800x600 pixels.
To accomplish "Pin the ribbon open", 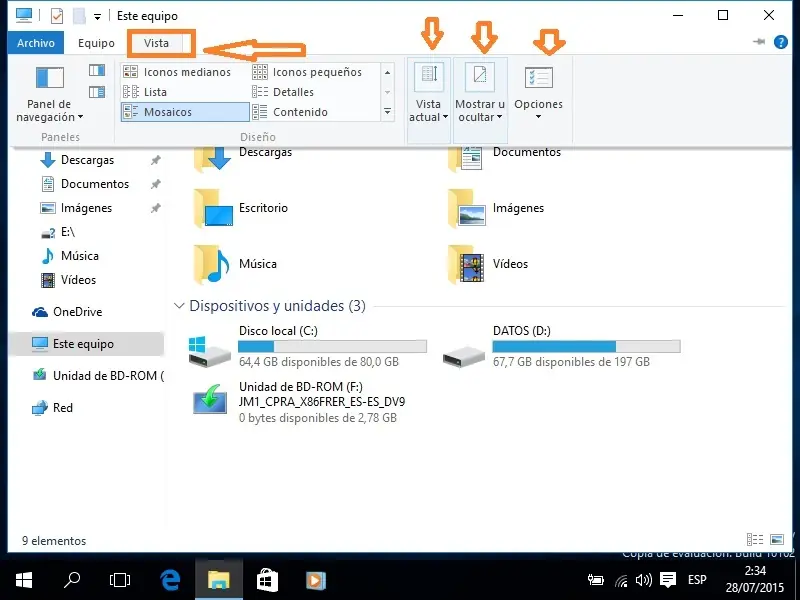I will 759,42.
